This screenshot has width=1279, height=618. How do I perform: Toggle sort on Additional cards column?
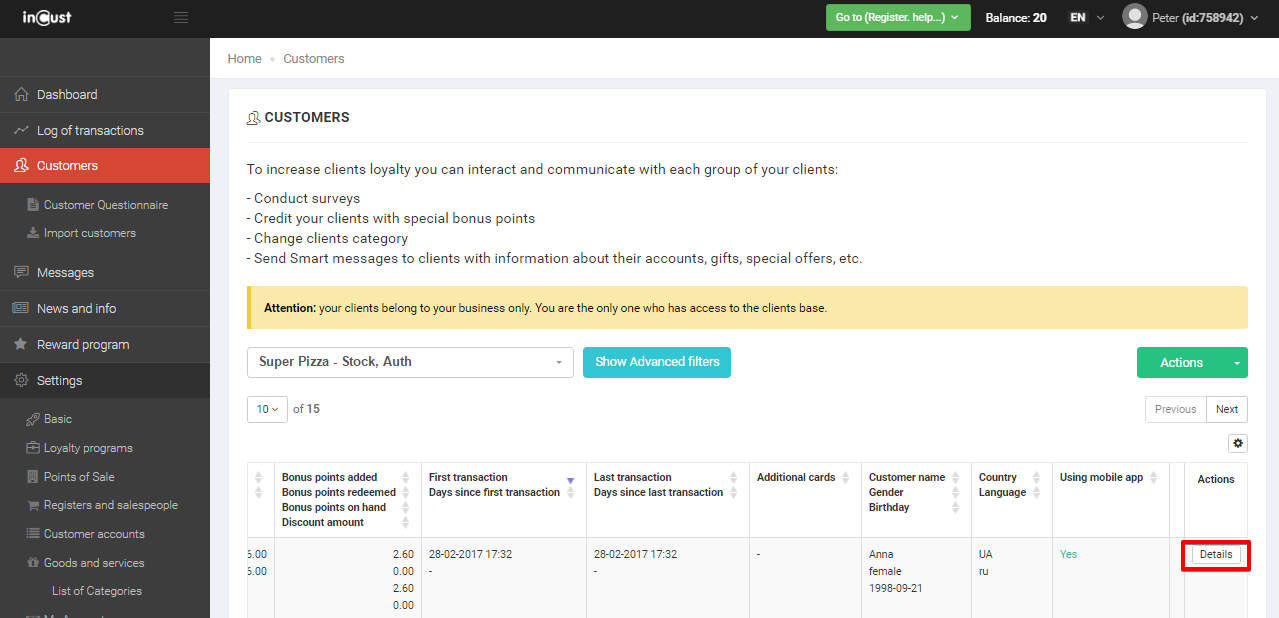(x=846, y=478)
